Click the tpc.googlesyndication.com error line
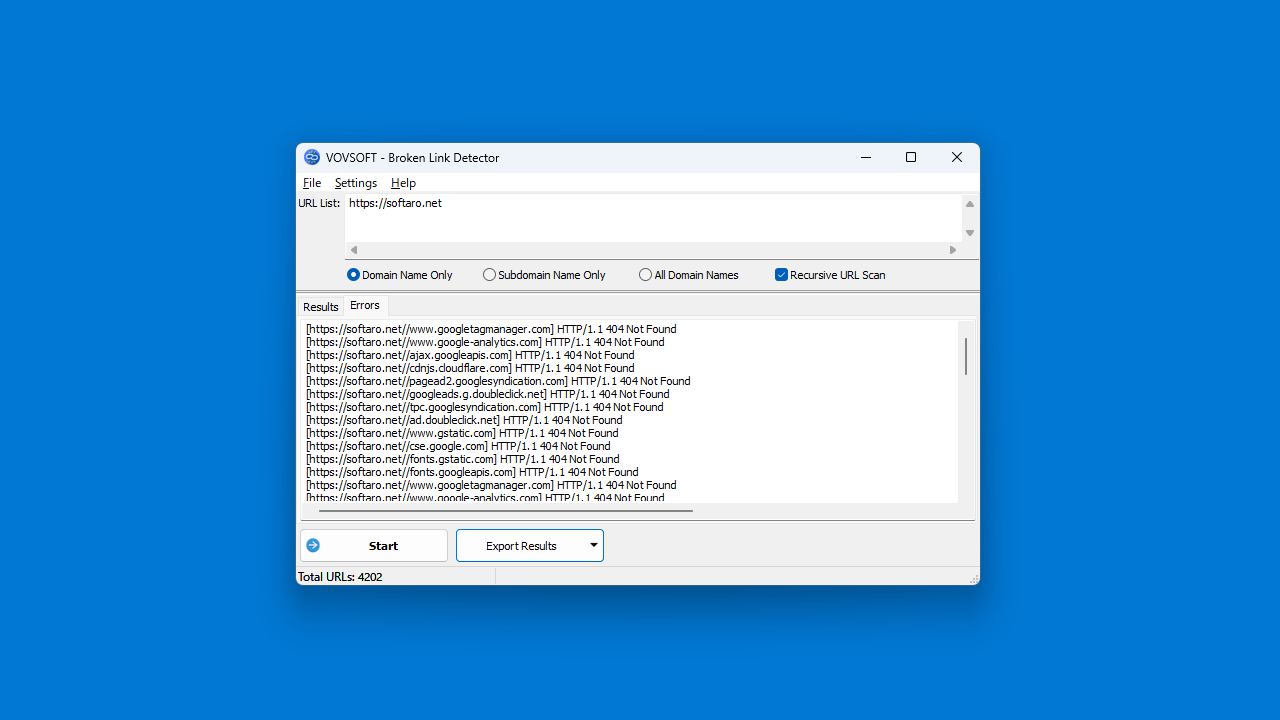 click(485, 407)
